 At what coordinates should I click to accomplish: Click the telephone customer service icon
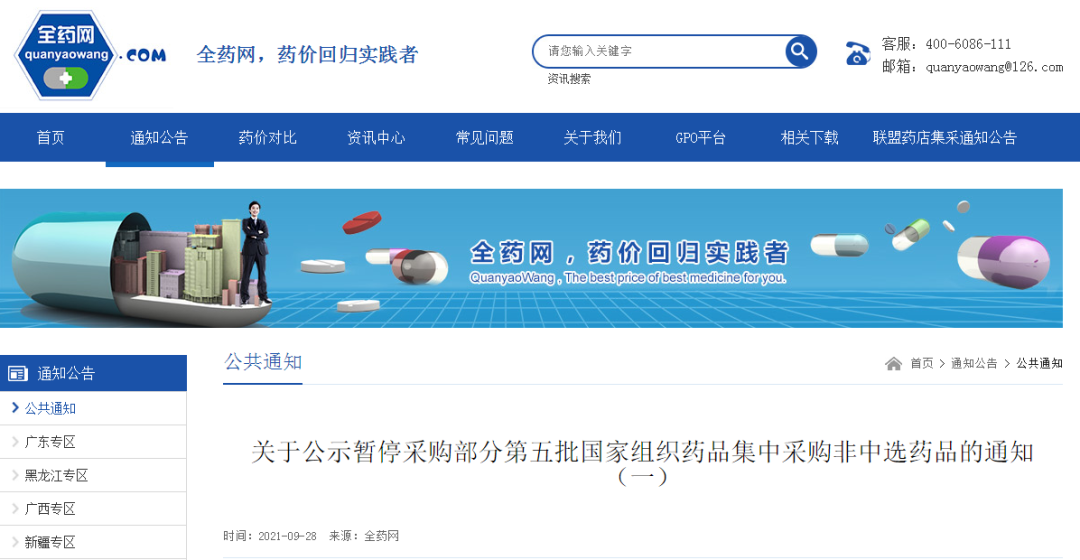point(858,53)
